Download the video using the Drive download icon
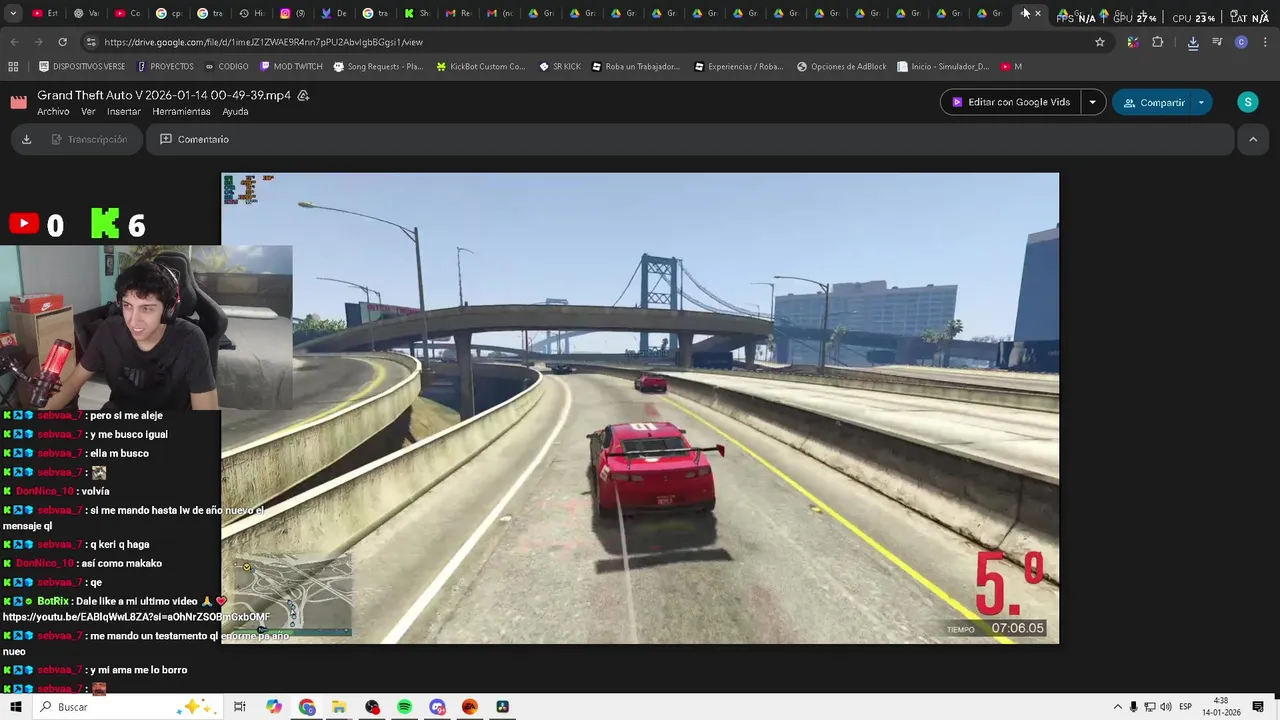This screenshot has height=720, width=1280. (x=26, y=139)
